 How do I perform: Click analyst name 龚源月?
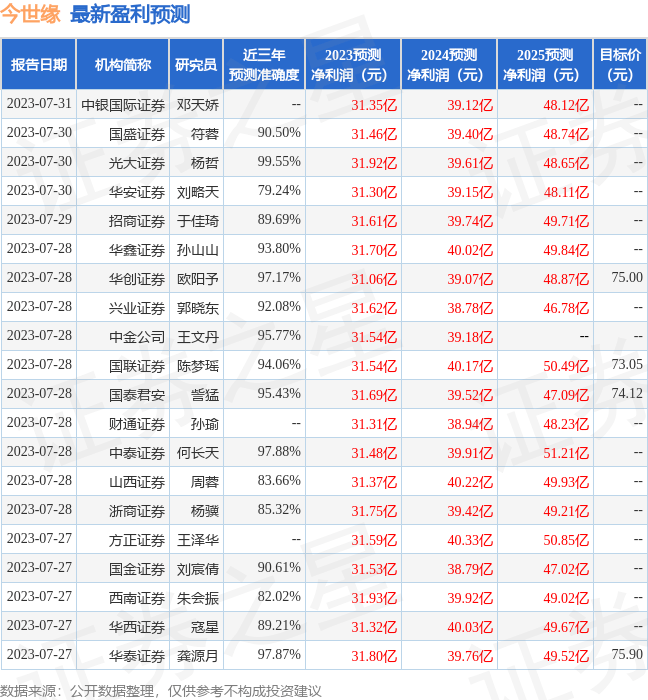point(198,657)
